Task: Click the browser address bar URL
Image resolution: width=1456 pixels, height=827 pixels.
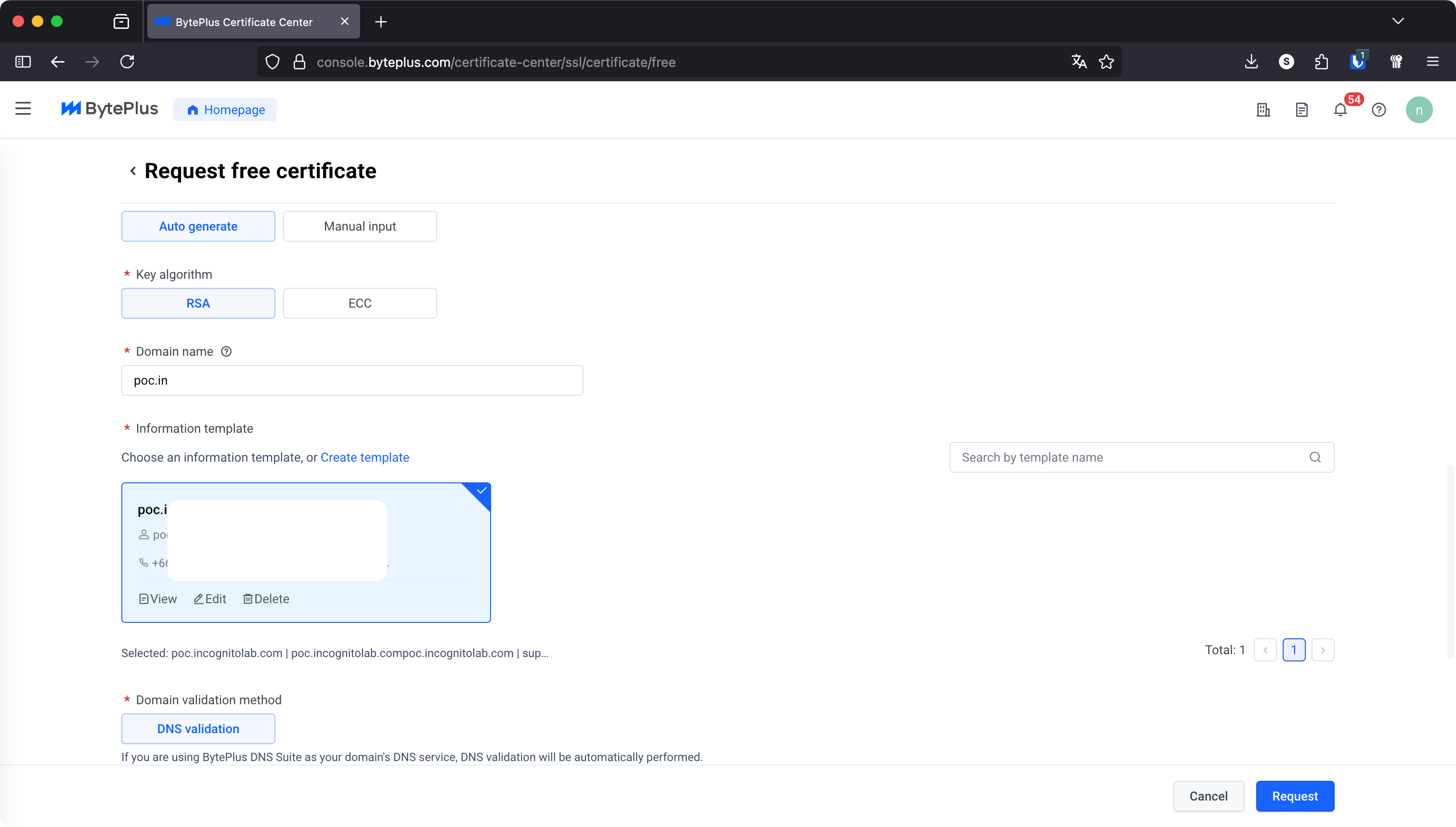Action: 496,62
